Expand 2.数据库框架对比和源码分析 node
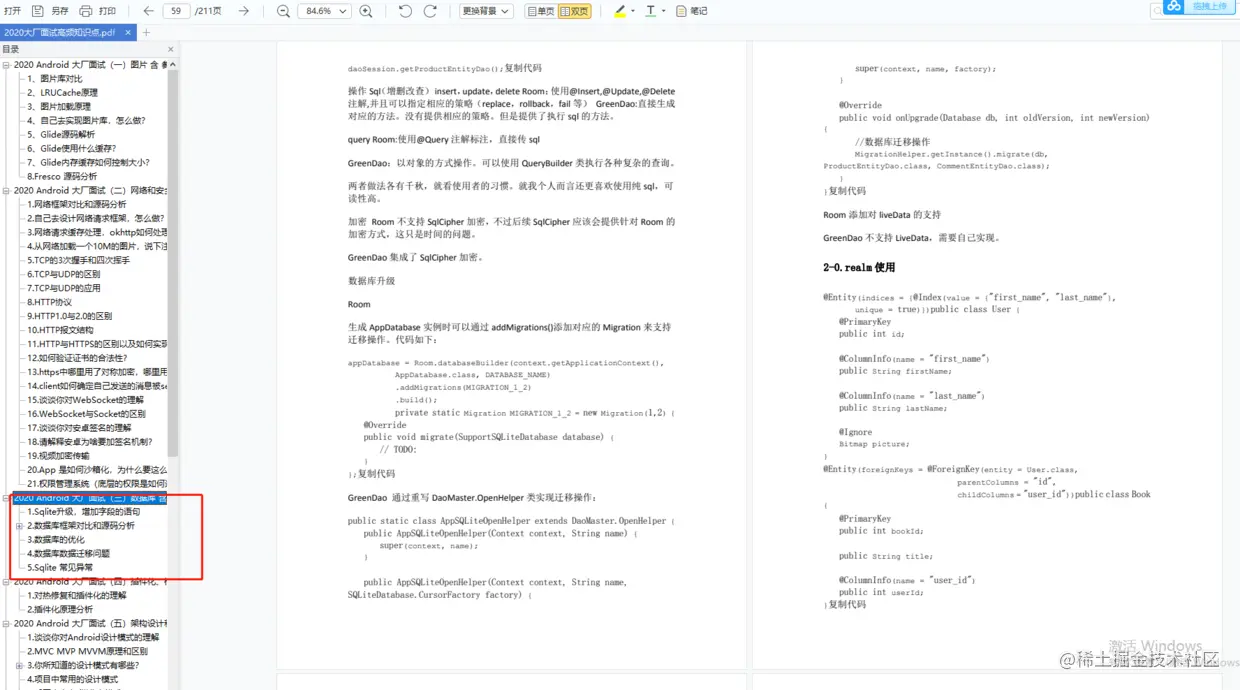Image resolution: width=1240 pixels, height=690 pixels. (19, 525)
